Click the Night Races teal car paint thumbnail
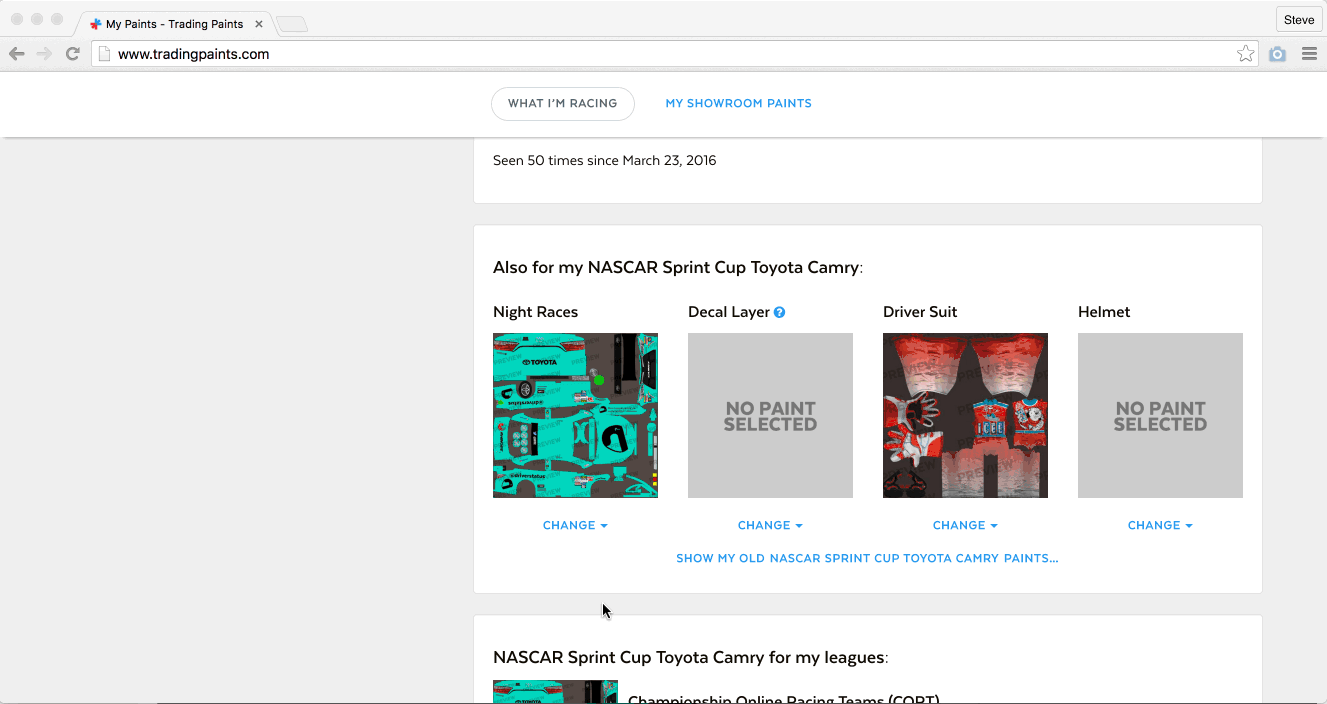 tap(575, 415)
